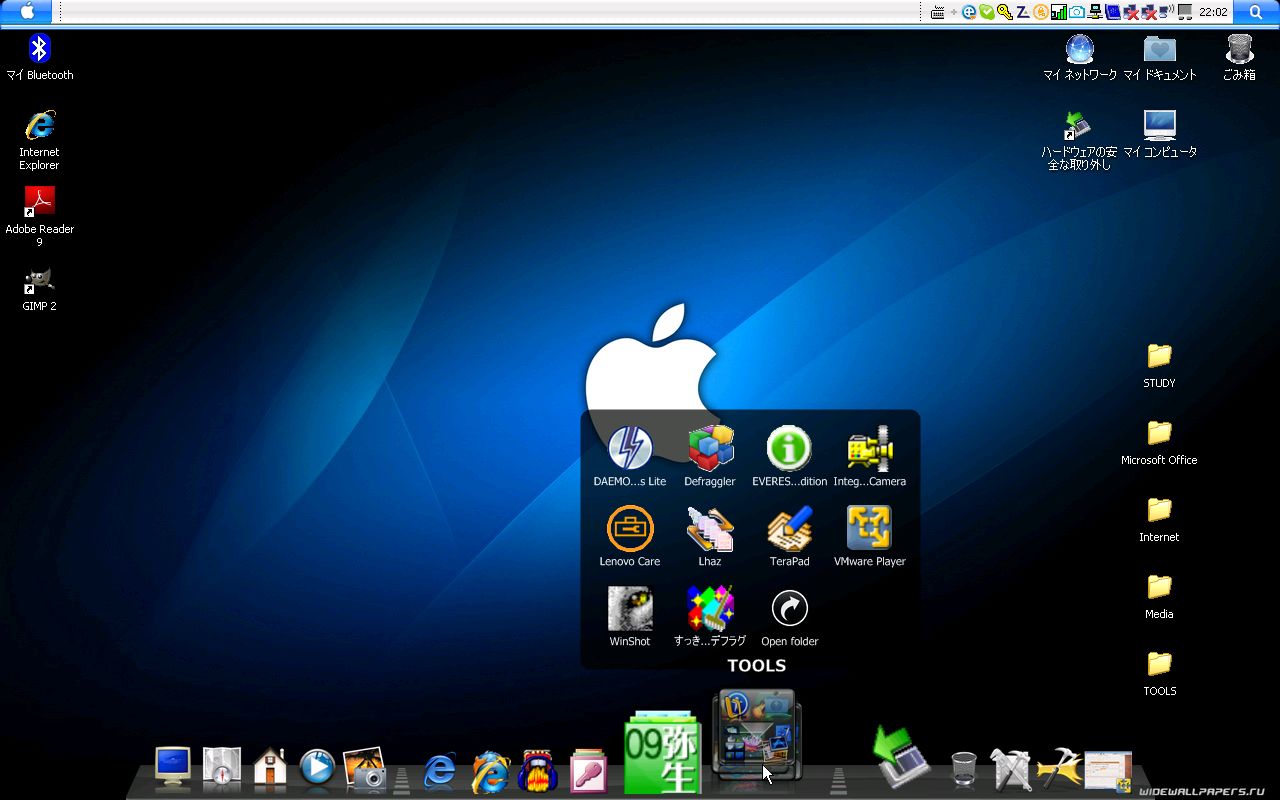Open the Integrated Camera app icon

click(869, 456)
